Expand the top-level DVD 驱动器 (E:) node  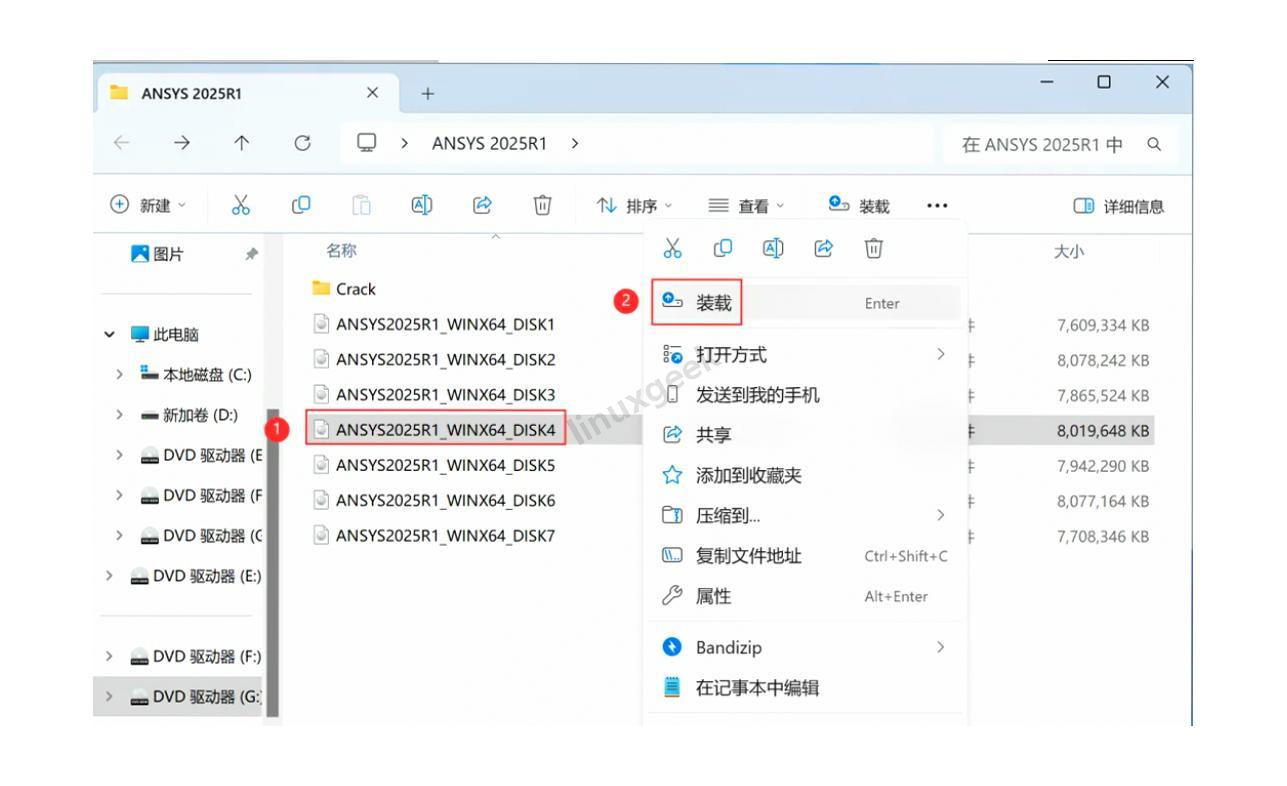tap(109, 575)
